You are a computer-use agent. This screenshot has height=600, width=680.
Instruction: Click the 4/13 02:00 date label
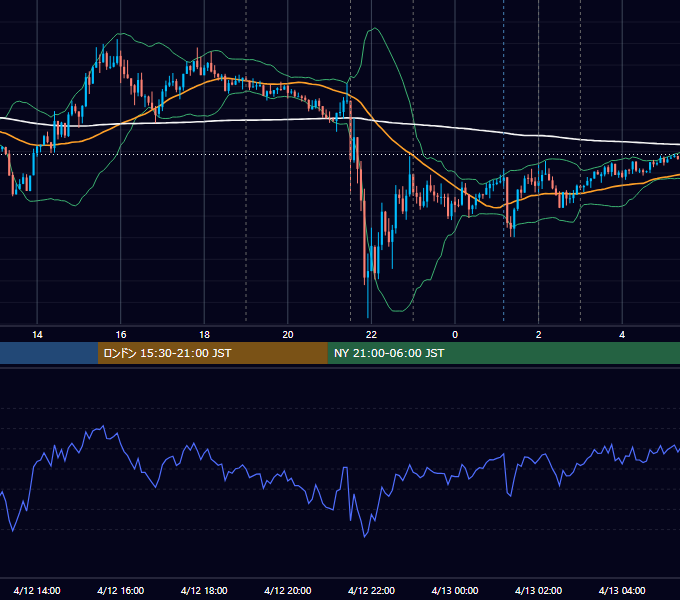(539, 590)
